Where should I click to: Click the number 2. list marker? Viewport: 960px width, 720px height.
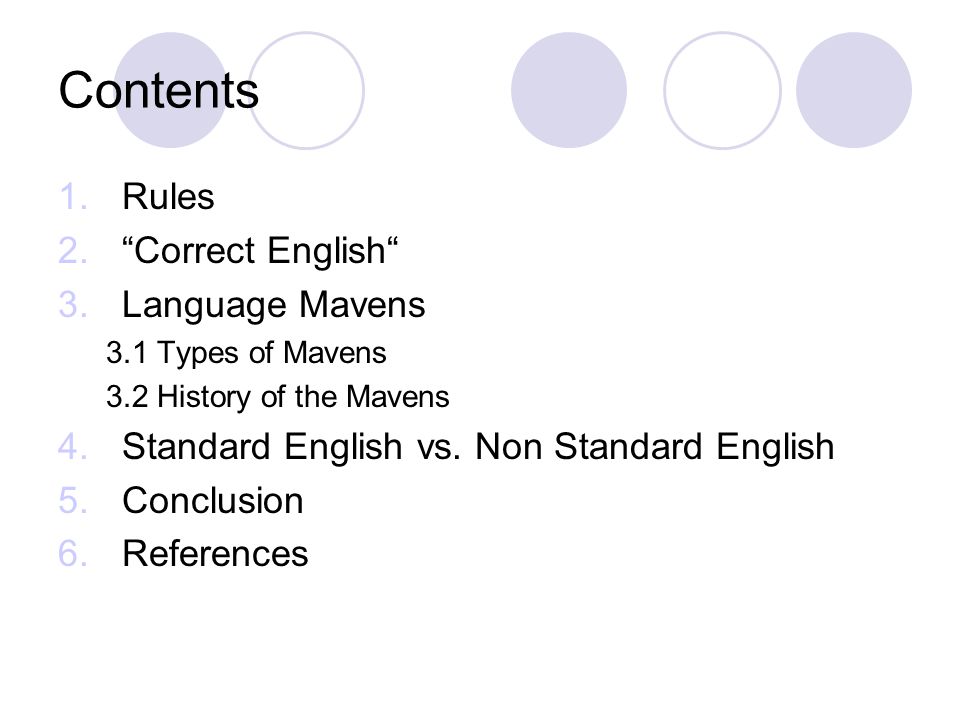73,251
